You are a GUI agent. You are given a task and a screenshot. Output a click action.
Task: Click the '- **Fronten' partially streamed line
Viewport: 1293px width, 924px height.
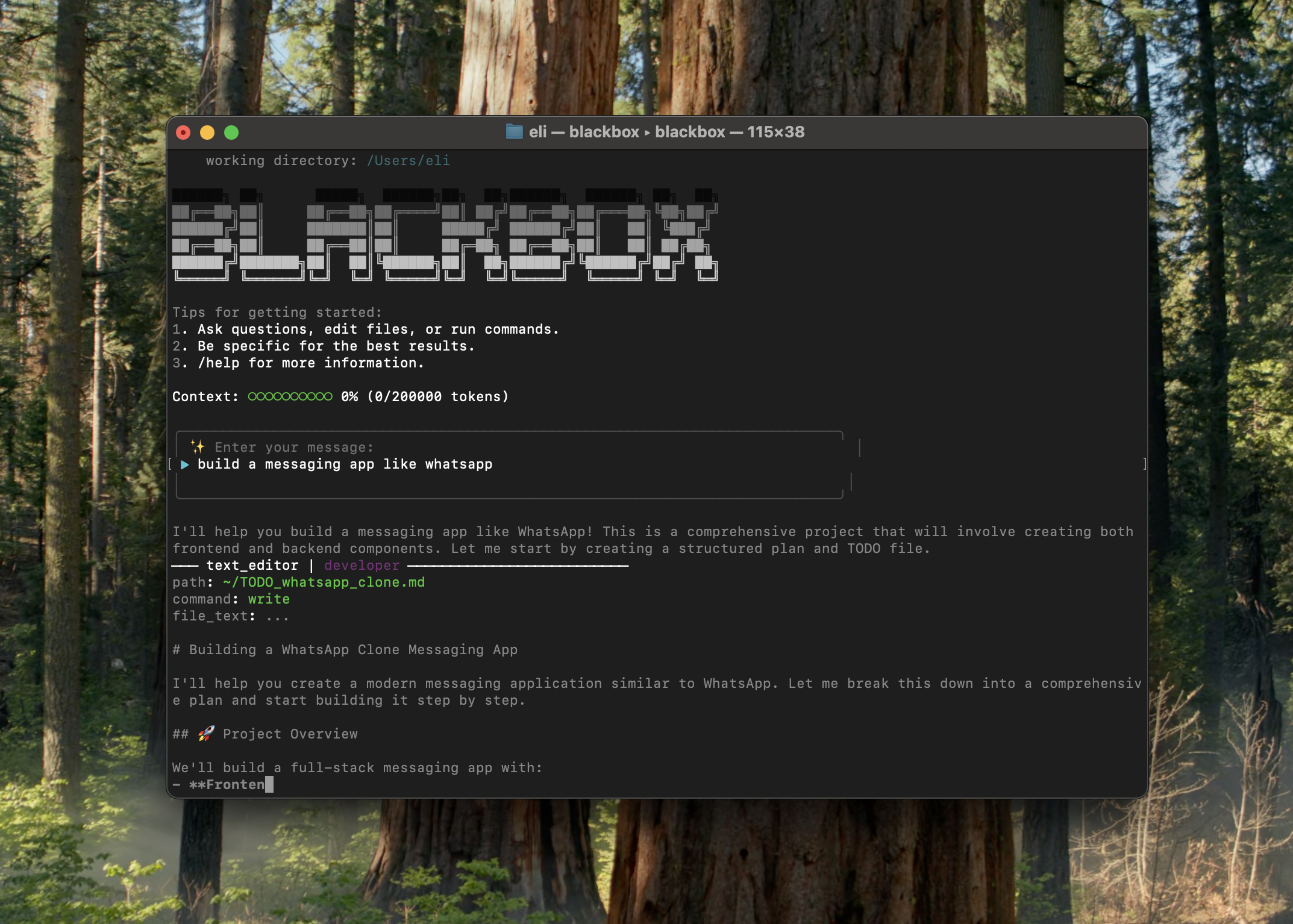pos(219,785)
